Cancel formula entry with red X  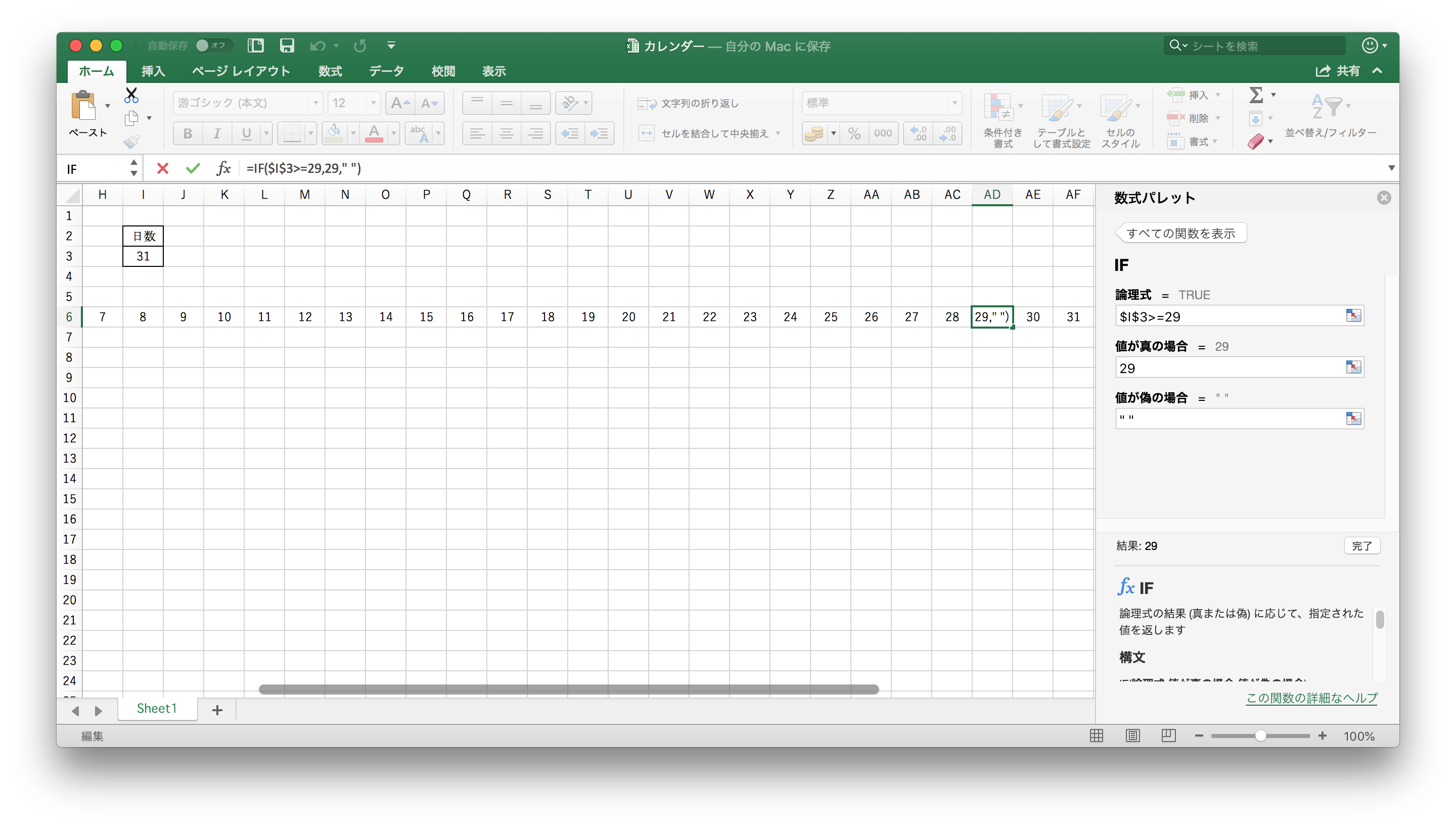tap(163, 168)
